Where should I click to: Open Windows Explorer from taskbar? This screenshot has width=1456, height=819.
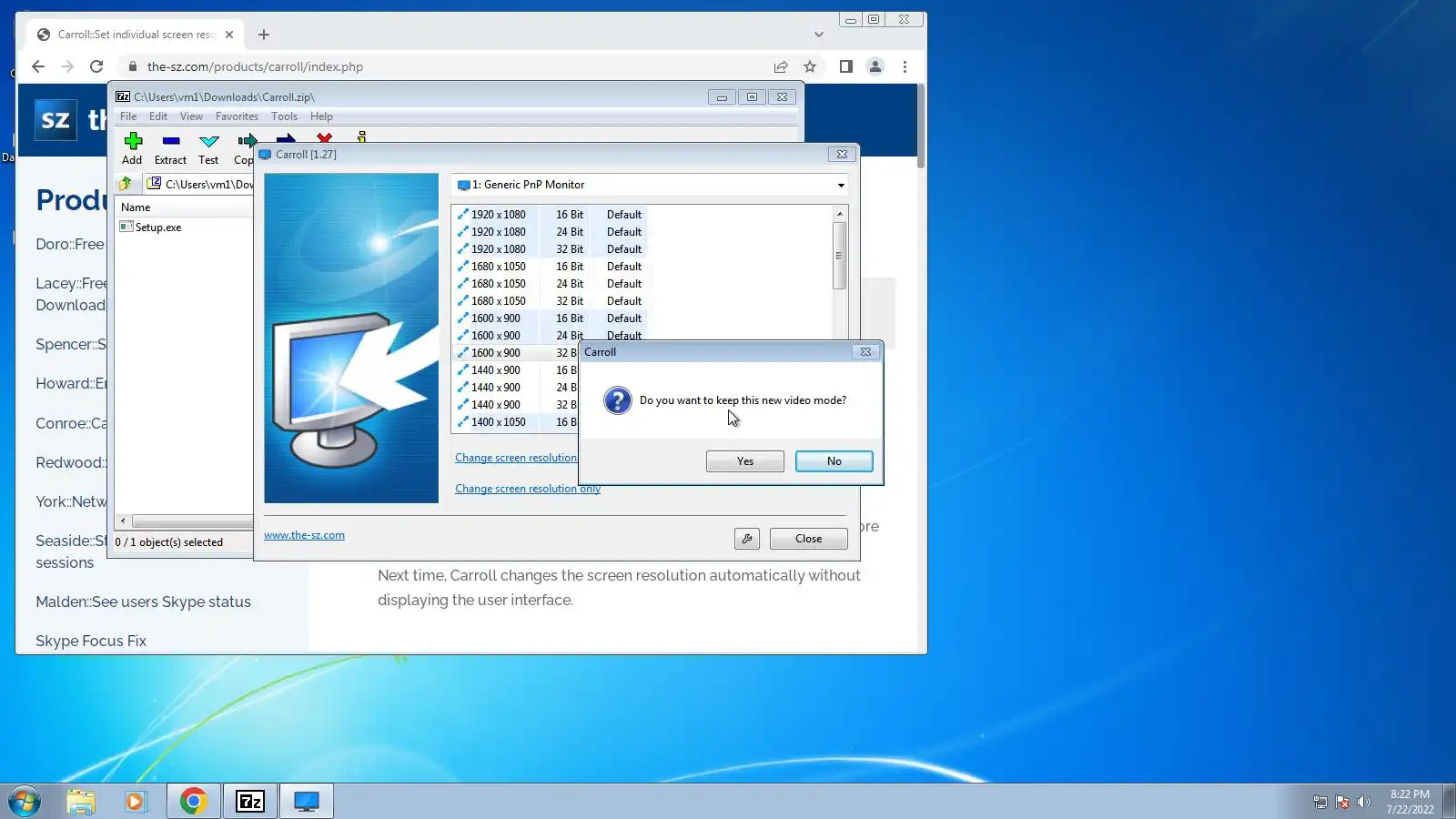[x=81, y=801]
